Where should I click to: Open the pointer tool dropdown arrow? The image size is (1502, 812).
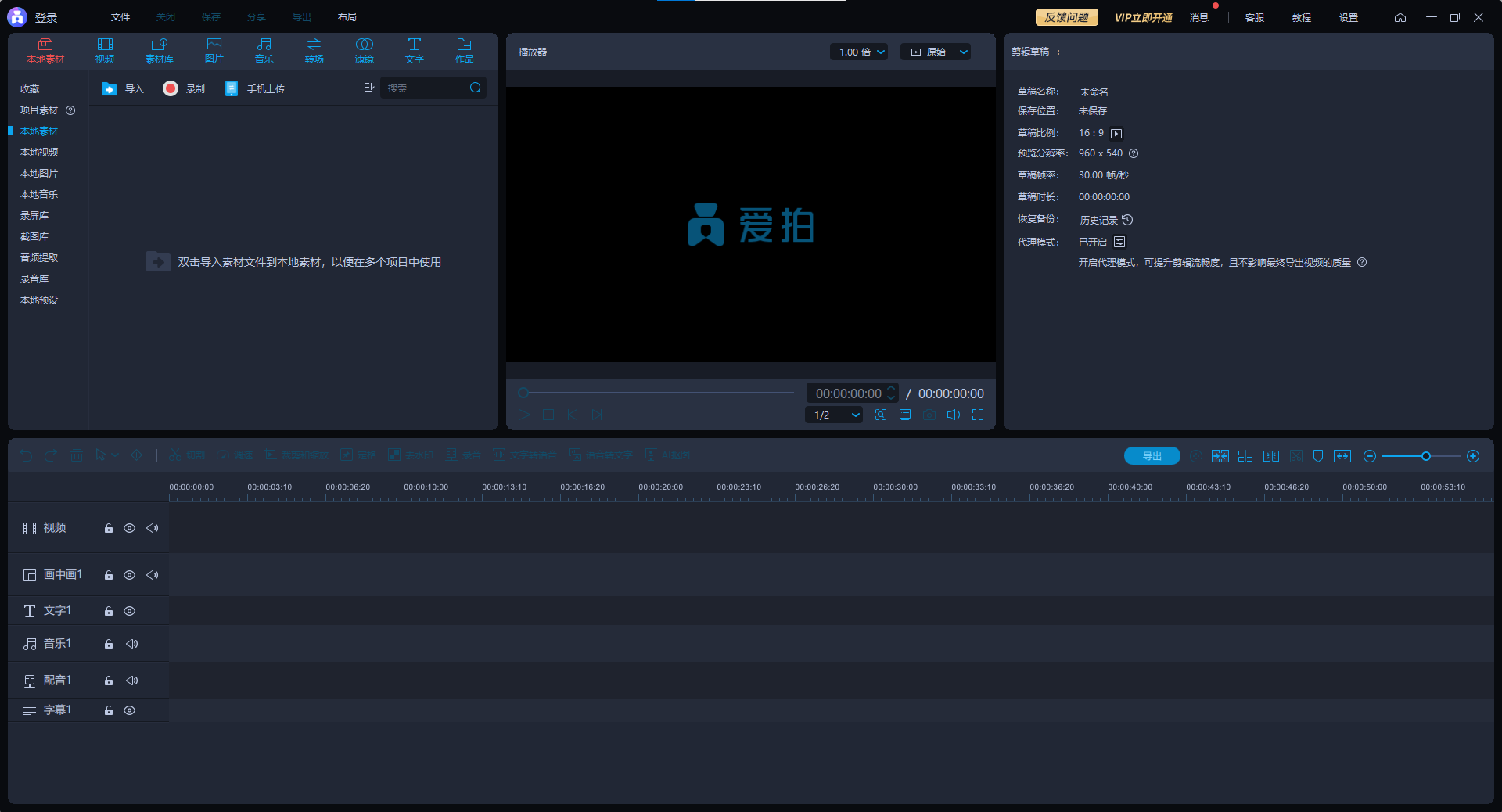click(115, 455)
